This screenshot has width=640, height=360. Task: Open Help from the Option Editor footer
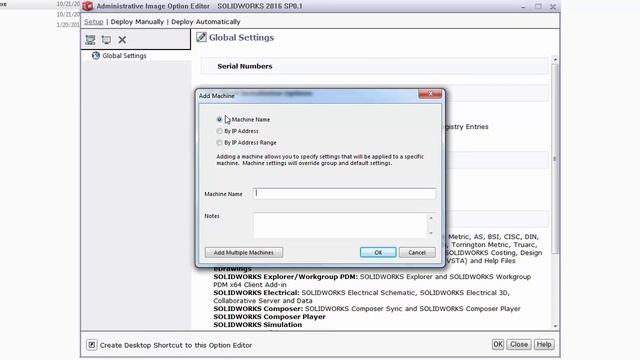pos(544,344)
